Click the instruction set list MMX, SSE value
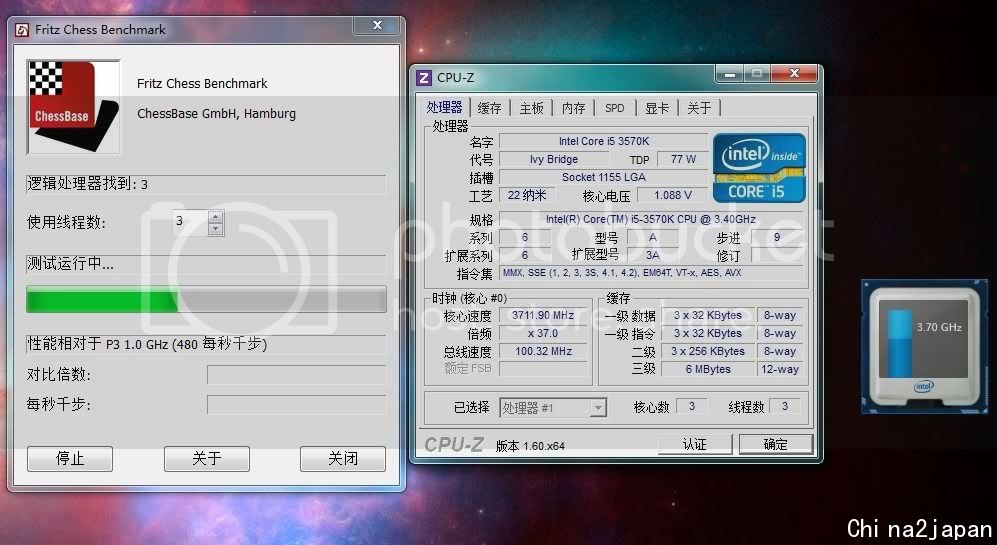Viewport: 997px width, 545px height. click(x=650, y=273)
